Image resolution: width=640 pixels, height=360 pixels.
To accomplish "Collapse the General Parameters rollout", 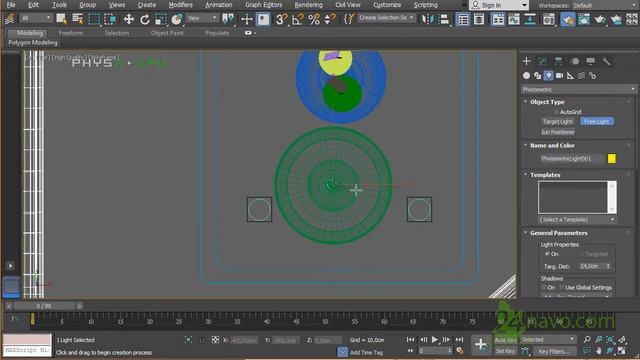I will [x=558, y=233].
